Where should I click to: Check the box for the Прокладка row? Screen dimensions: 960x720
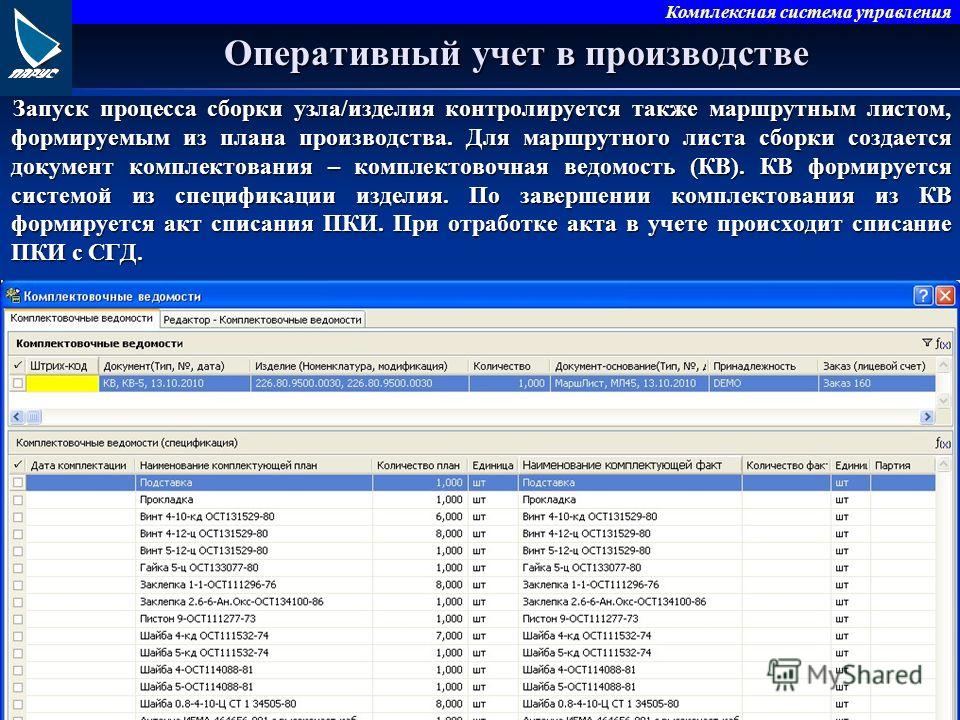(x=18, y=500)
